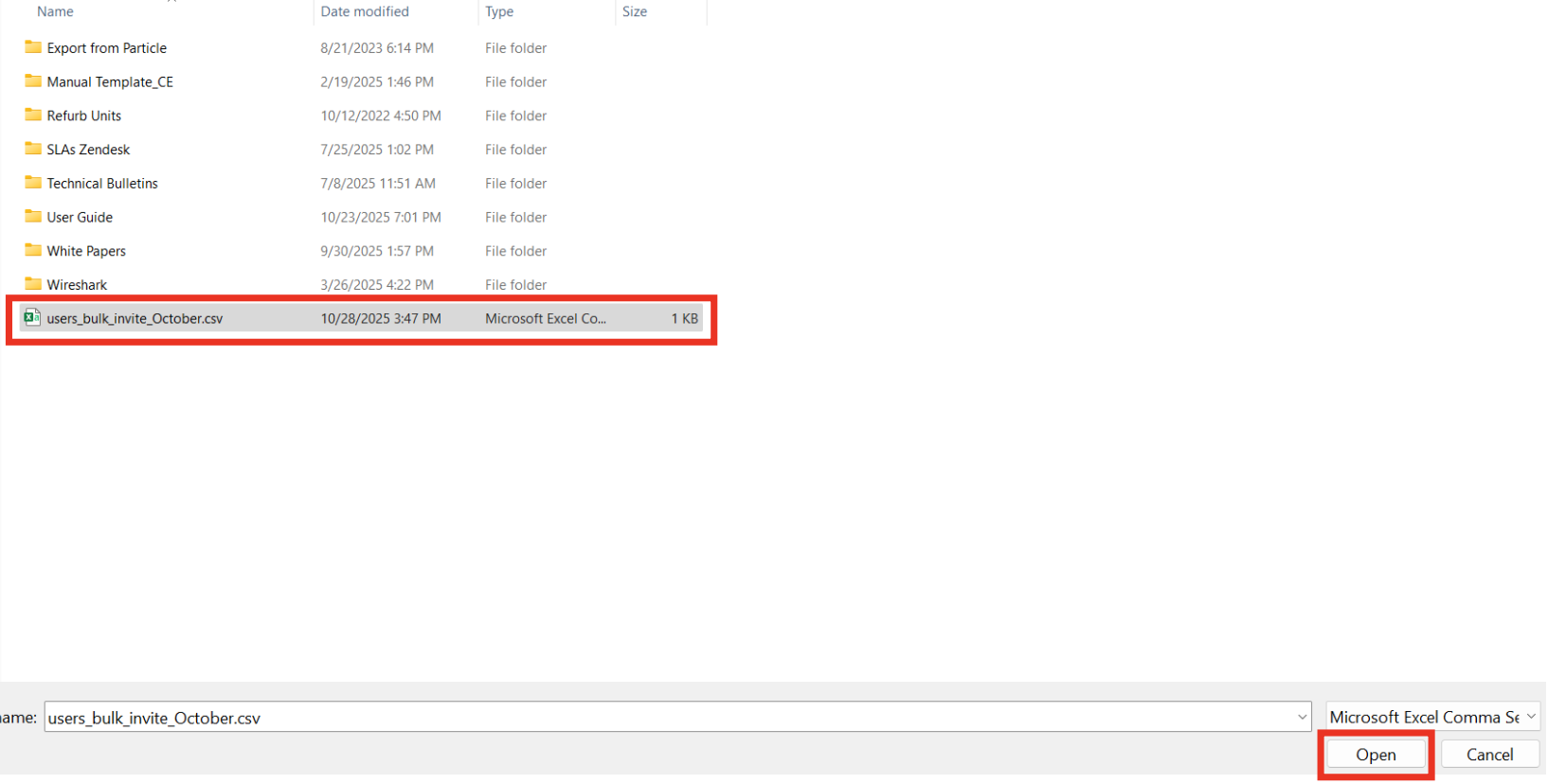Click the date '10/12/2022 4:50 PM'
The image size is (1548, 784).
(x=381, y=116)
